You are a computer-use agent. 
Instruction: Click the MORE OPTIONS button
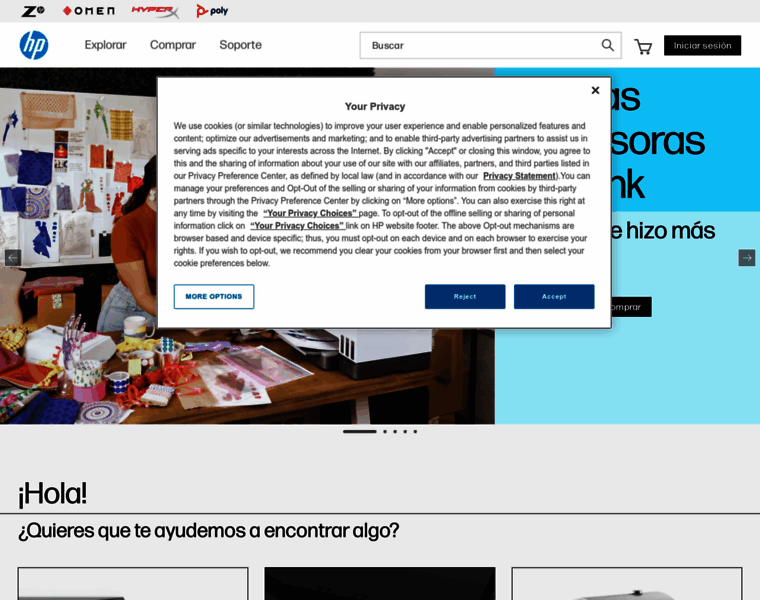214,296
